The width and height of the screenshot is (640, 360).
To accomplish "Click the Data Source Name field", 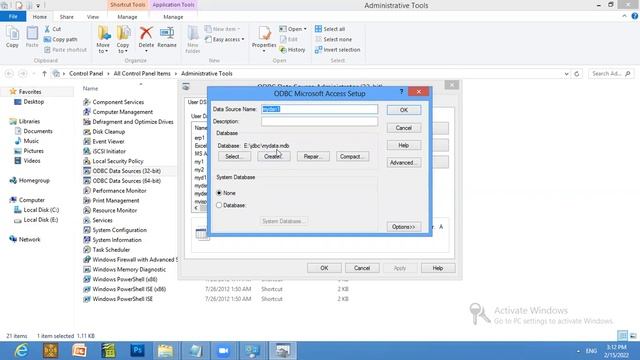I will (x=320, y=109).
